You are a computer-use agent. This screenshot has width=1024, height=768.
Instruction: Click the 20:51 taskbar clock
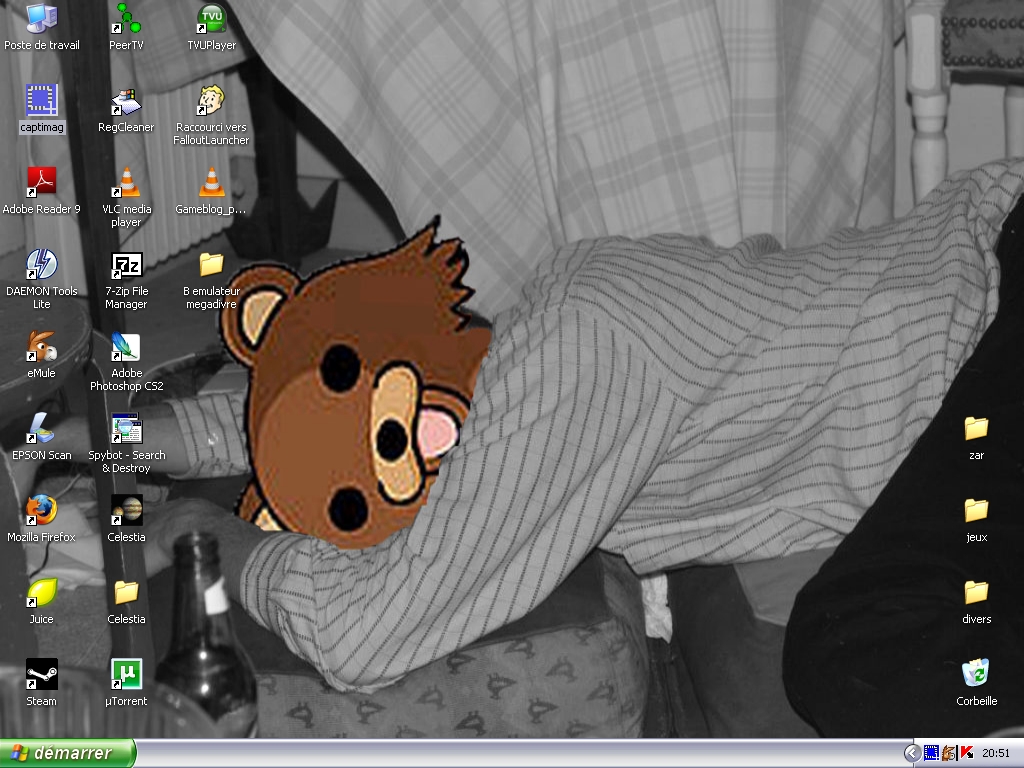996,754
